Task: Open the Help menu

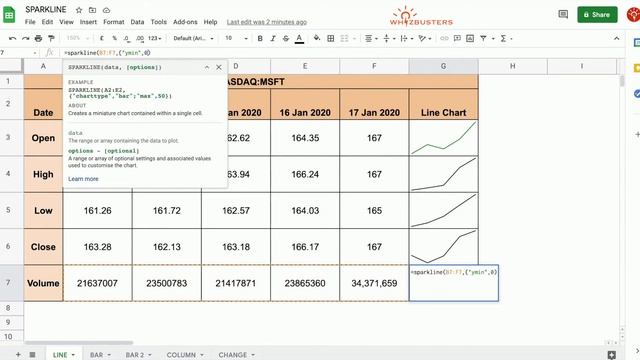Action: [x=210, y=22]
